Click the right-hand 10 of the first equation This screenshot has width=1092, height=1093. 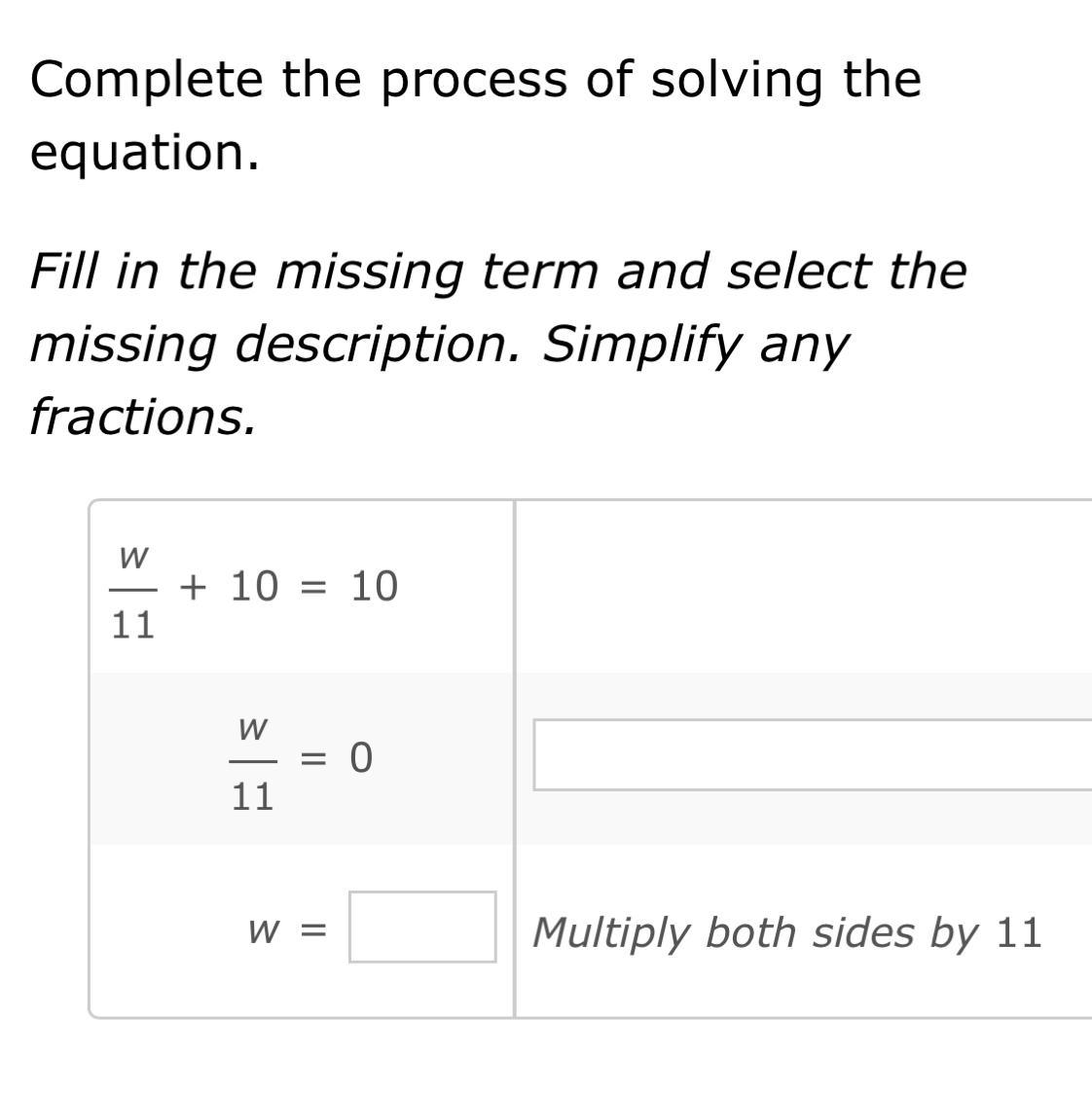(x=374, y=587)
